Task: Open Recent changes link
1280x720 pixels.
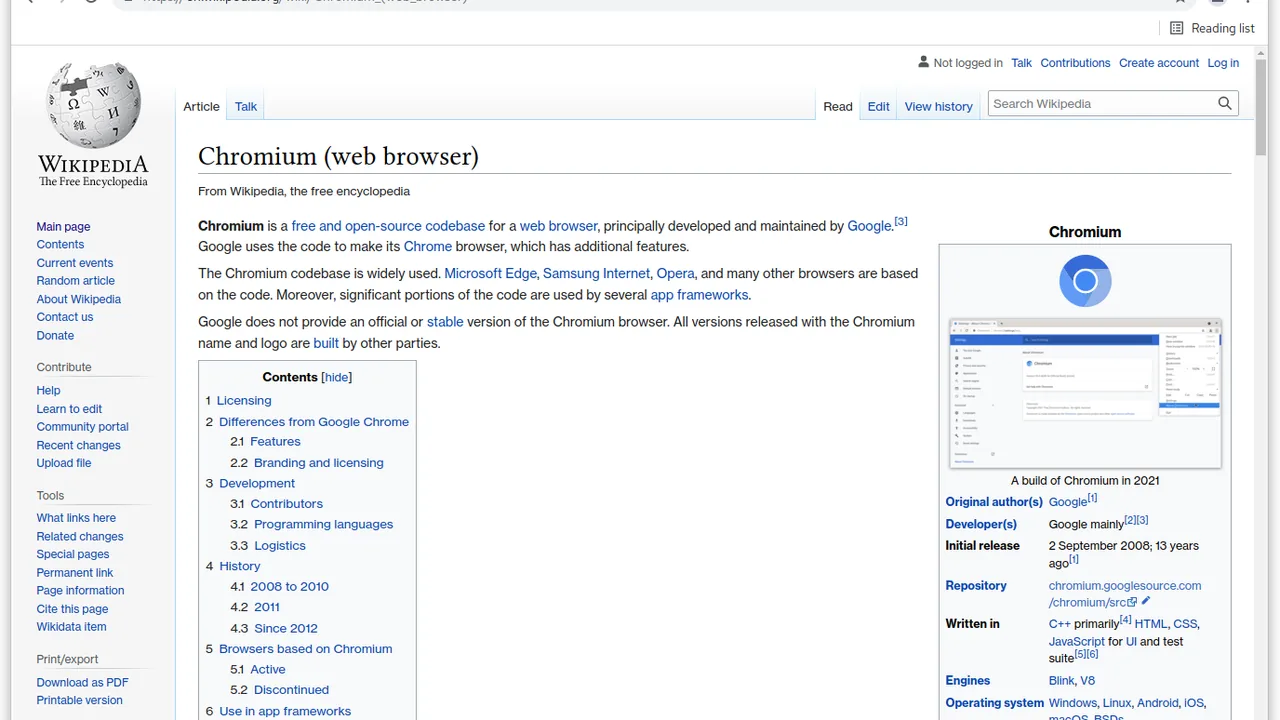Action: (x=79, y=445)
